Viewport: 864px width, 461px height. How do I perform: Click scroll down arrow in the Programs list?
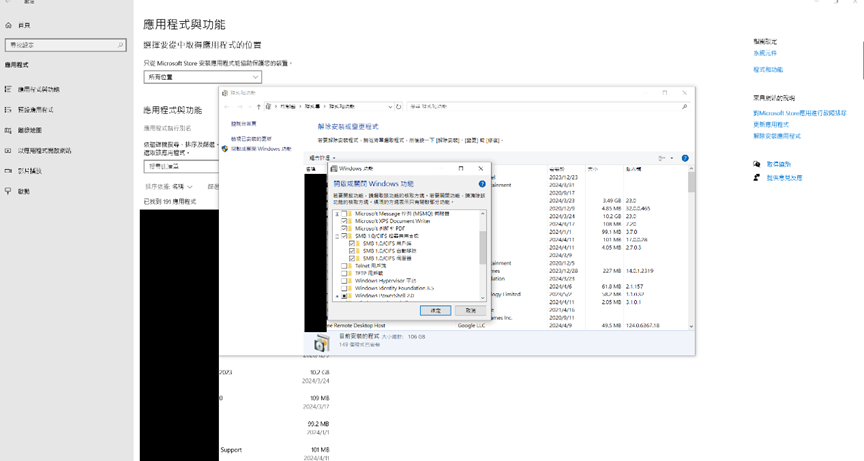click(691, 326)
